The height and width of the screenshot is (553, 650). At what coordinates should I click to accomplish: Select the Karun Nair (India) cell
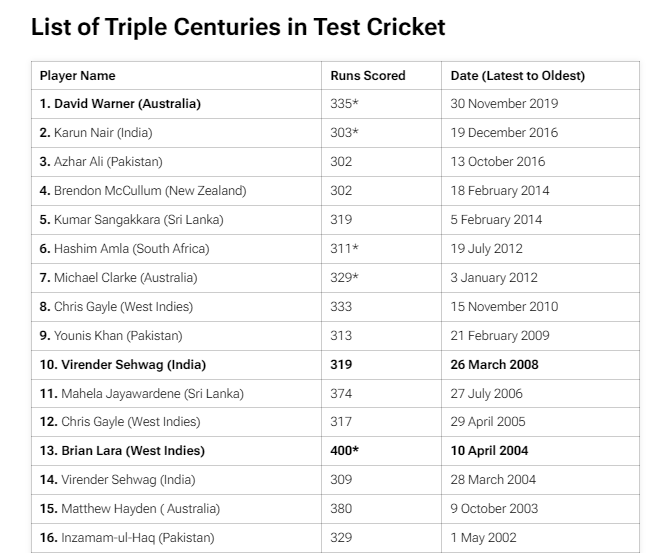[96, 133]
